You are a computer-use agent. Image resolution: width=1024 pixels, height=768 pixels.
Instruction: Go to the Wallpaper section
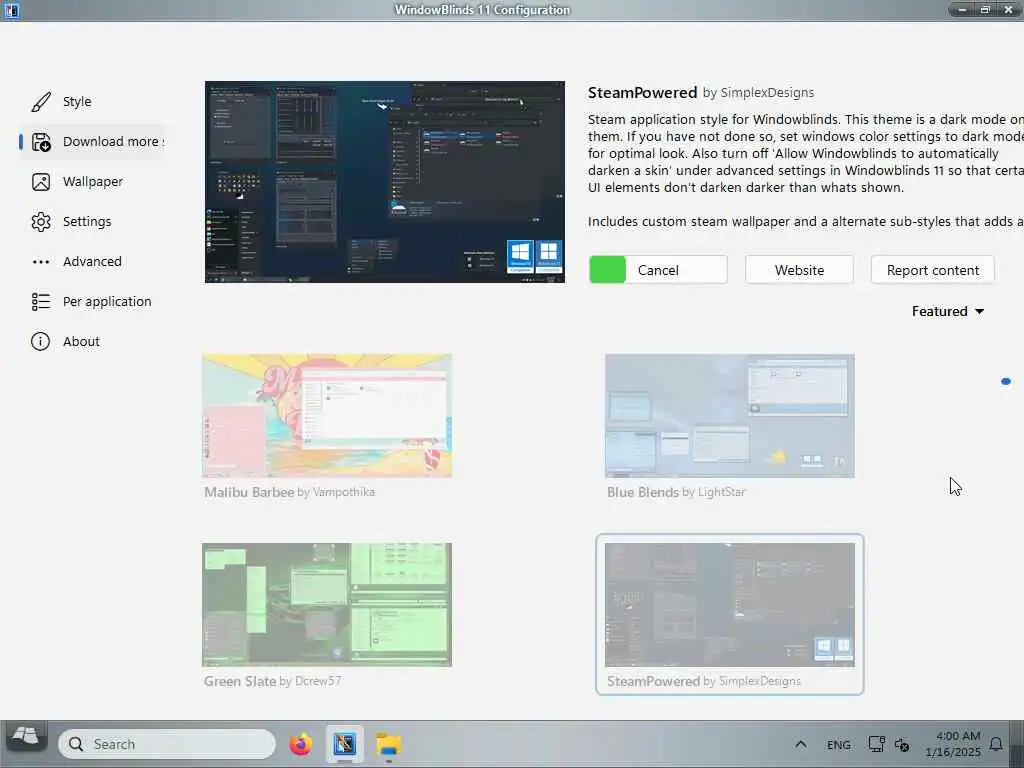(93, 182)
